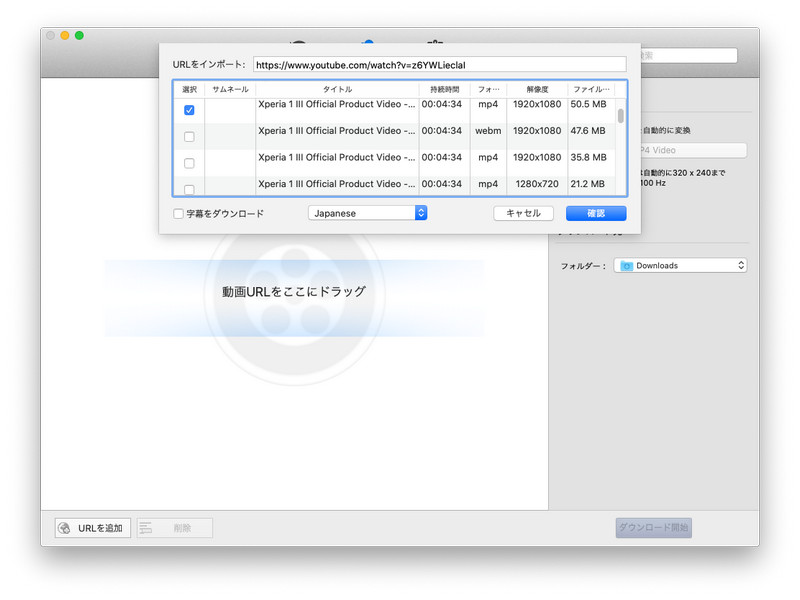This screenshot has height=600, width=800.
Task: Sort by the 解像度 column header
Action: [537, 89]
